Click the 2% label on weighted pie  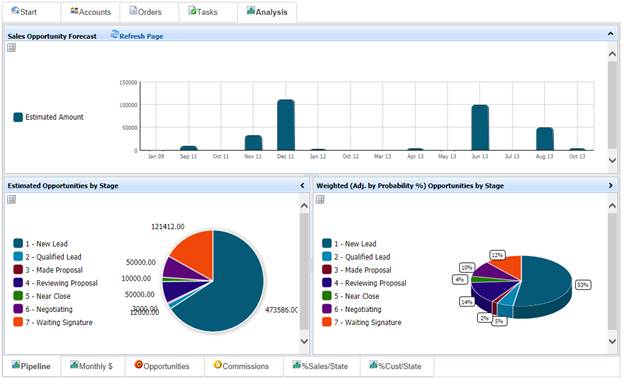(x=484, y=318)
